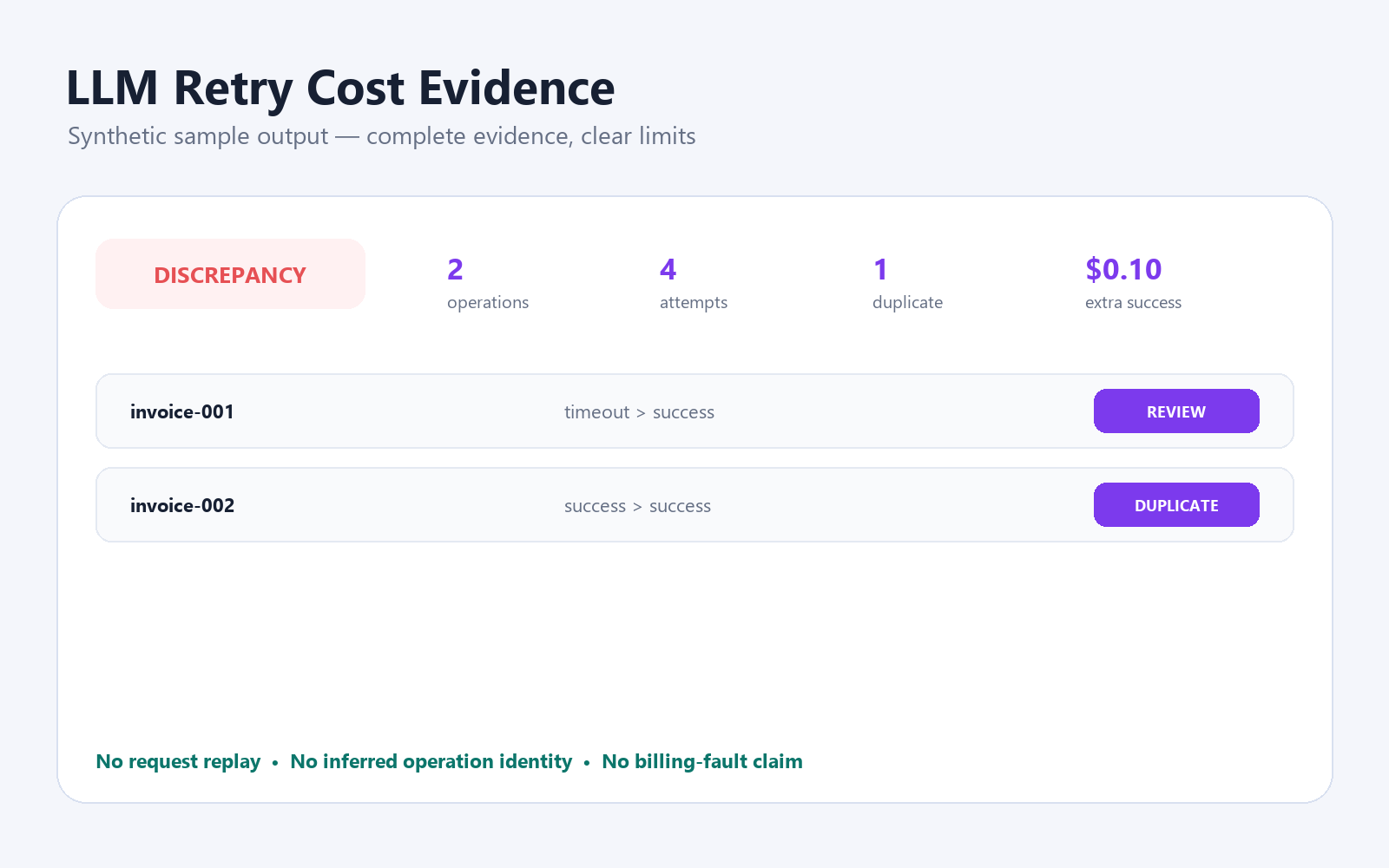The image size is (1389, 868).
Task: Click the 'No request replay' note
Action: [x=178, y=762]
